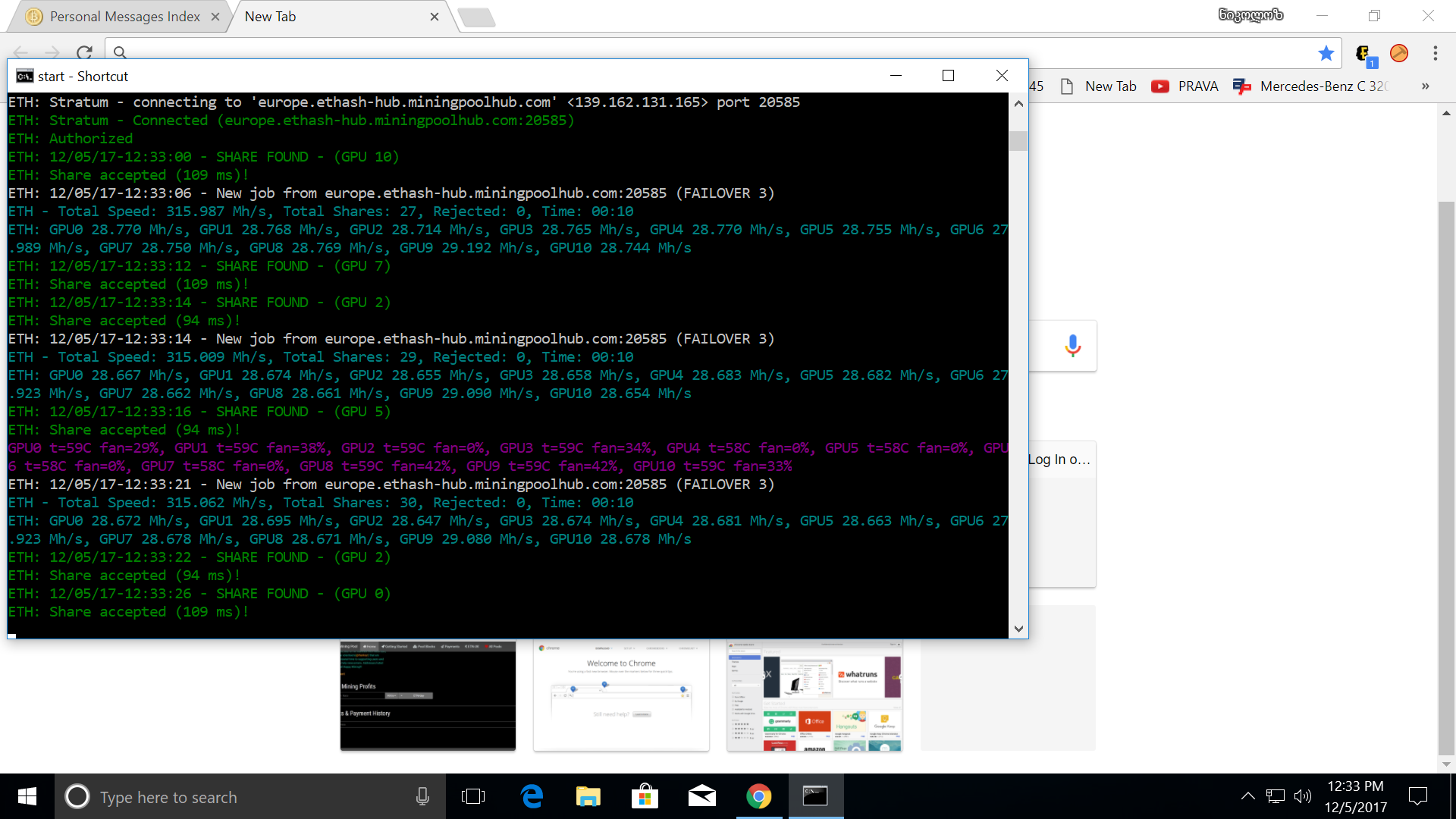Open the Action Center notification icon
The image size is (1456, 819).
point(1417,796)
